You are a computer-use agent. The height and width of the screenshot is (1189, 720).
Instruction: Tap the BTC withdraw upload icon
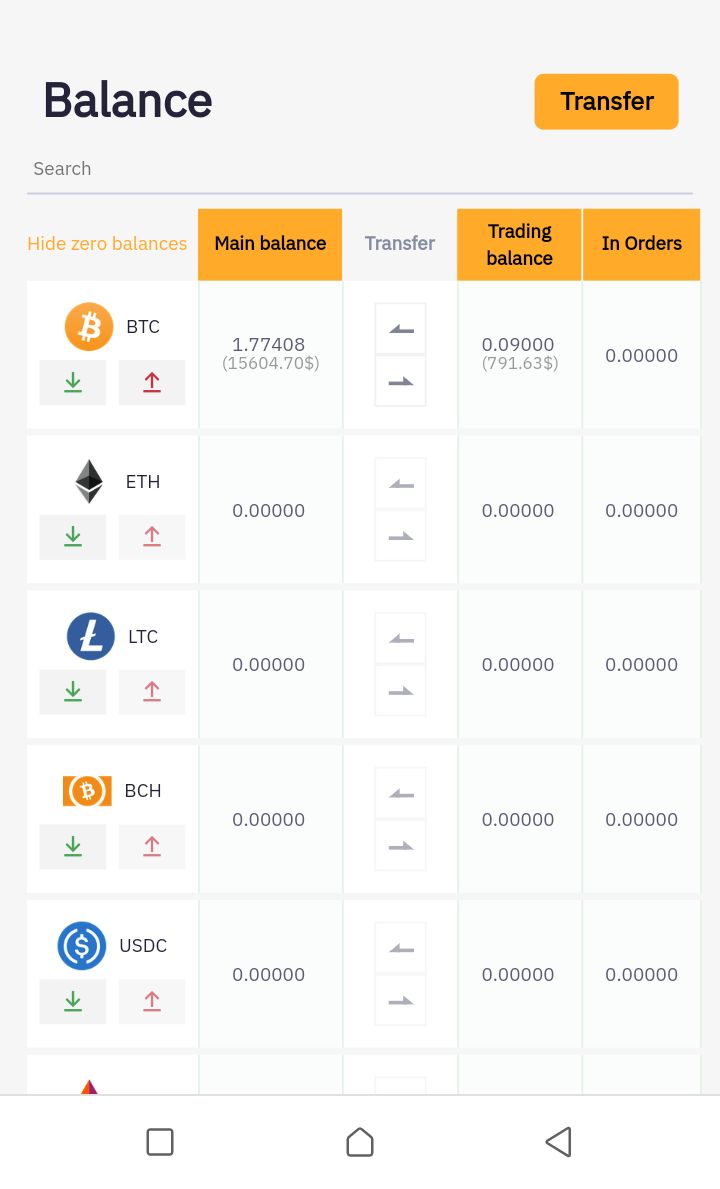[x=152, y=382]
